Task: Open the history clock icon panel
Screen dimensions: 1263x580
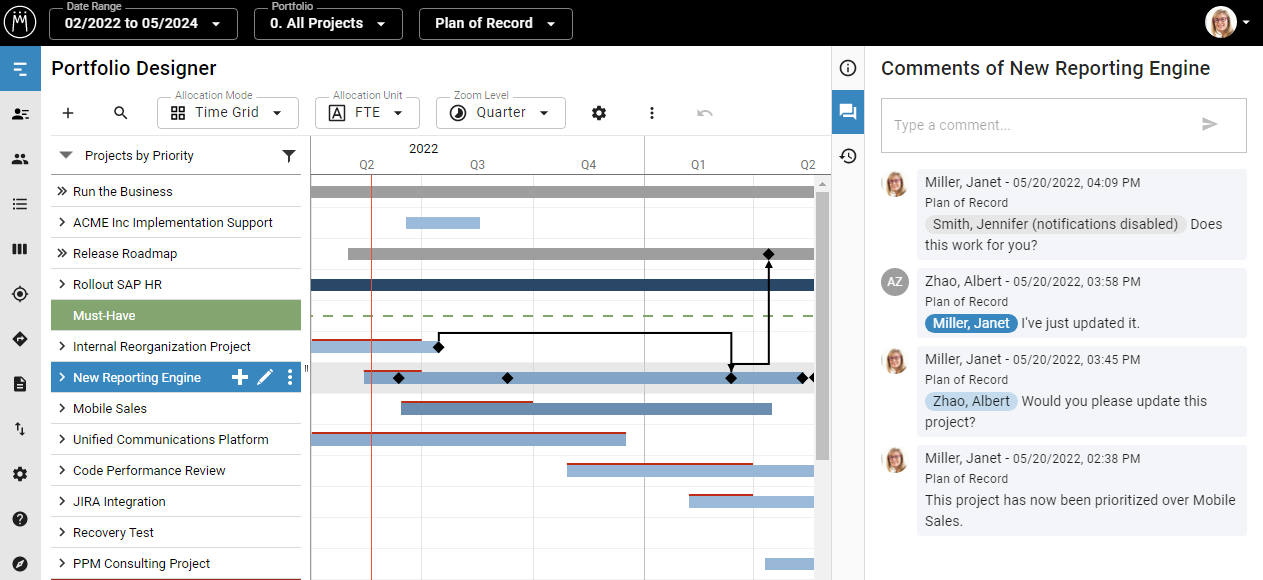Action: click(x=848, y=156)
